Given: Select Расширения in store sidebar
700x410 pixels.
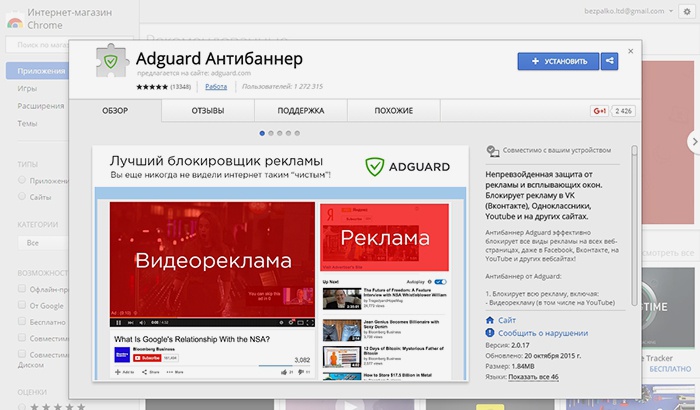Looking at the screenshot, I should click(x=41, y=106).
